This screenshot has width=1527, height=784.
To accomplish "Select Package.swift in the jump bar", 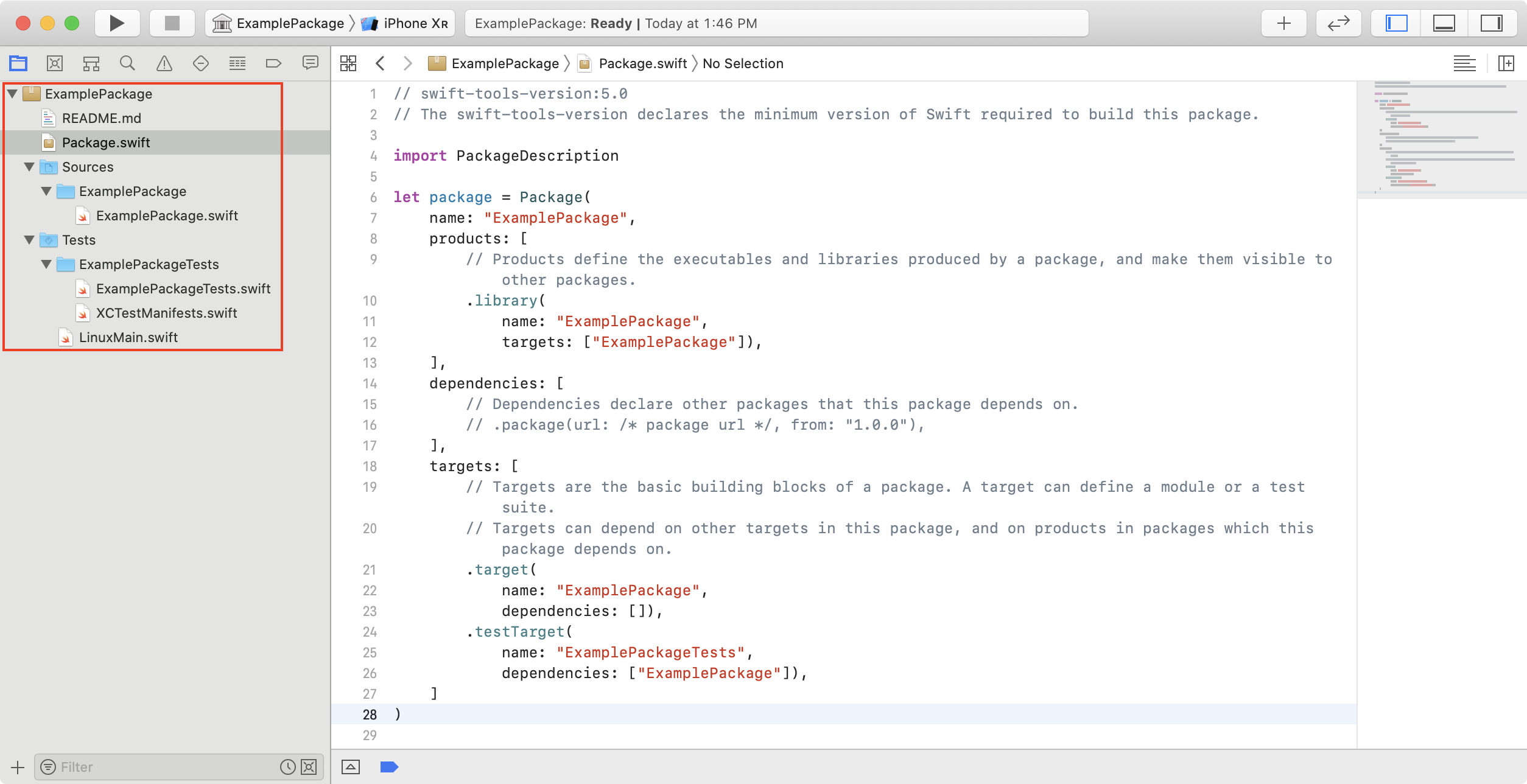I will [642, 63].
